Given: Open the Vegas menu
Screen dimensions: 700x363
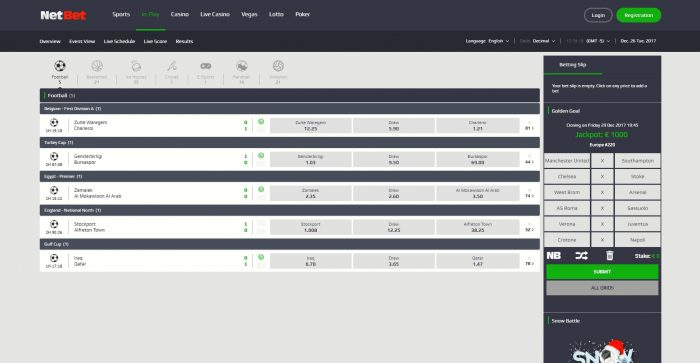Looking at the screenshot, I should (249, 14).
